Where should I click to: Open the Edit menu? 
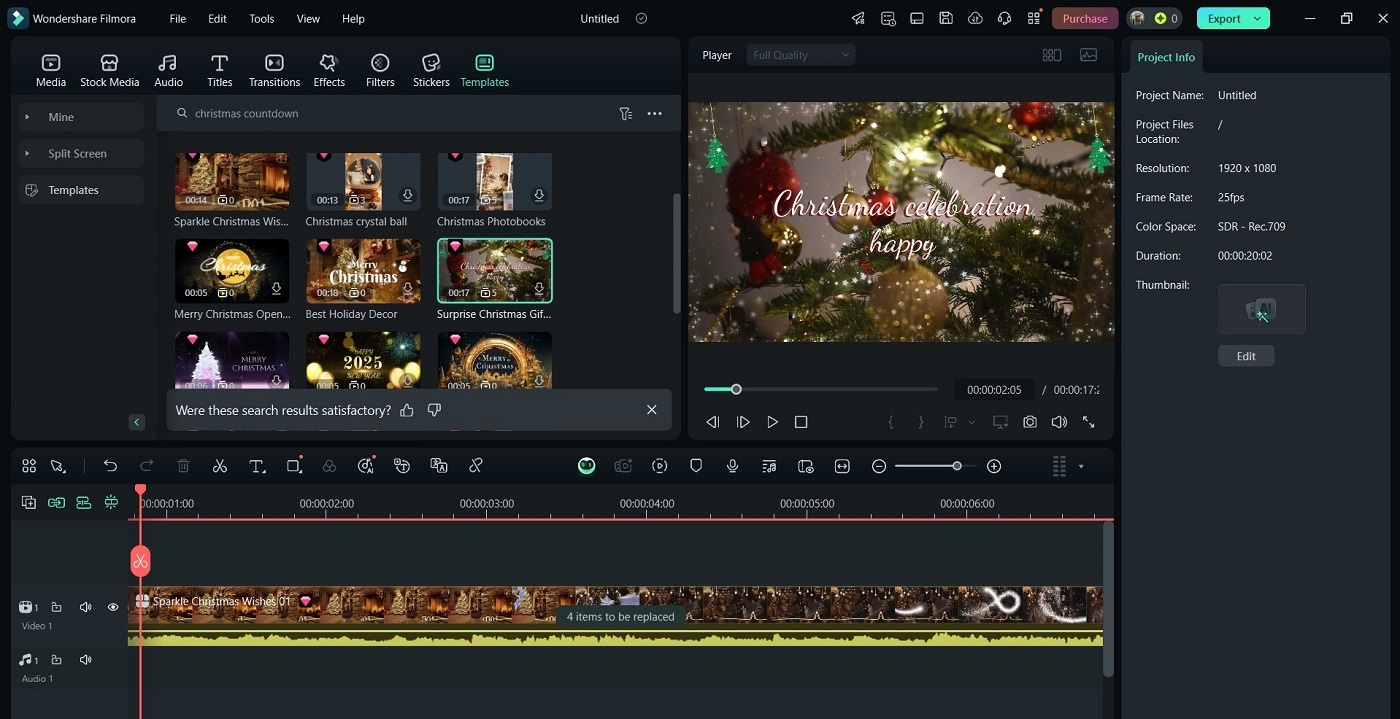(217, 19)
